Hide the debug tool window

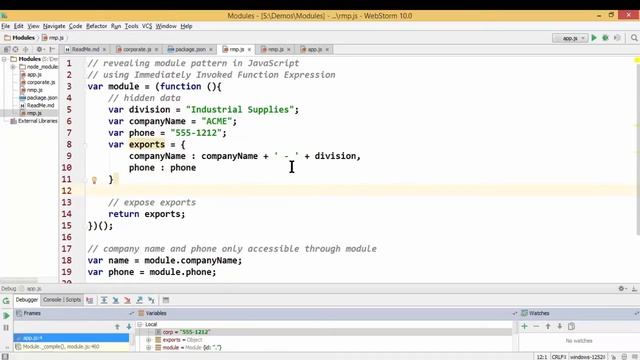click(634, 289)
